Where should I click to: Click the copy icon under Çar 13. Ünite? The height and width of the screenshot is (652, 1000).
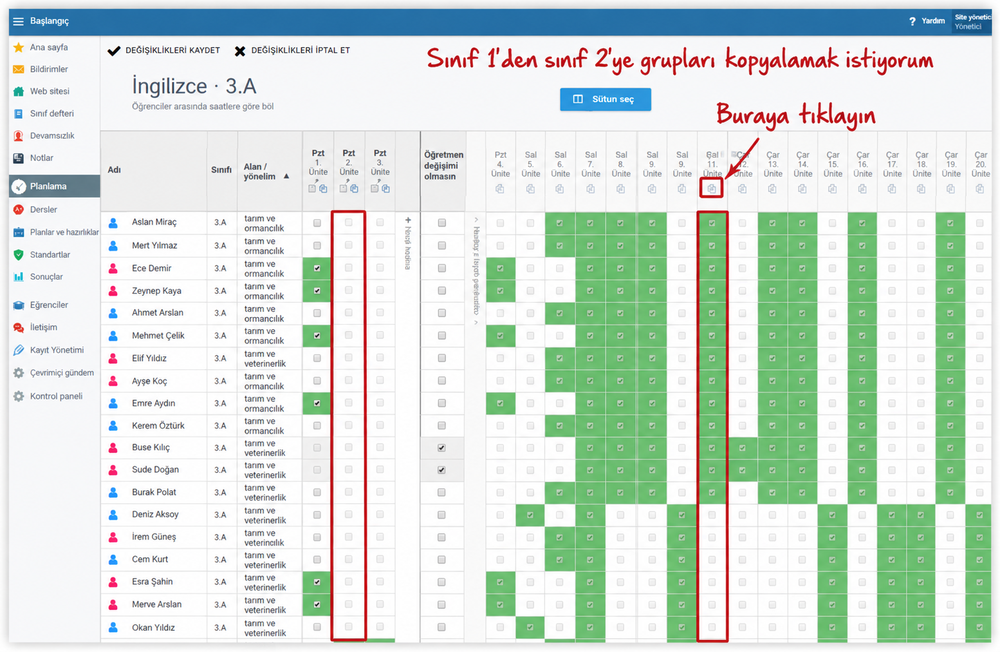(x=772, y=189)
